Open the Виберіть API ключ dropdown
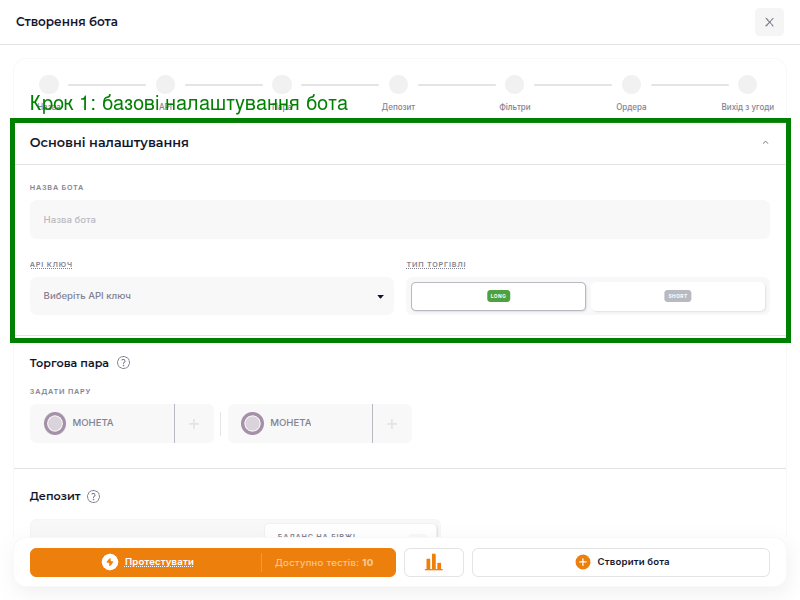The height and width of the screenshot is (600, 800). 212,296
